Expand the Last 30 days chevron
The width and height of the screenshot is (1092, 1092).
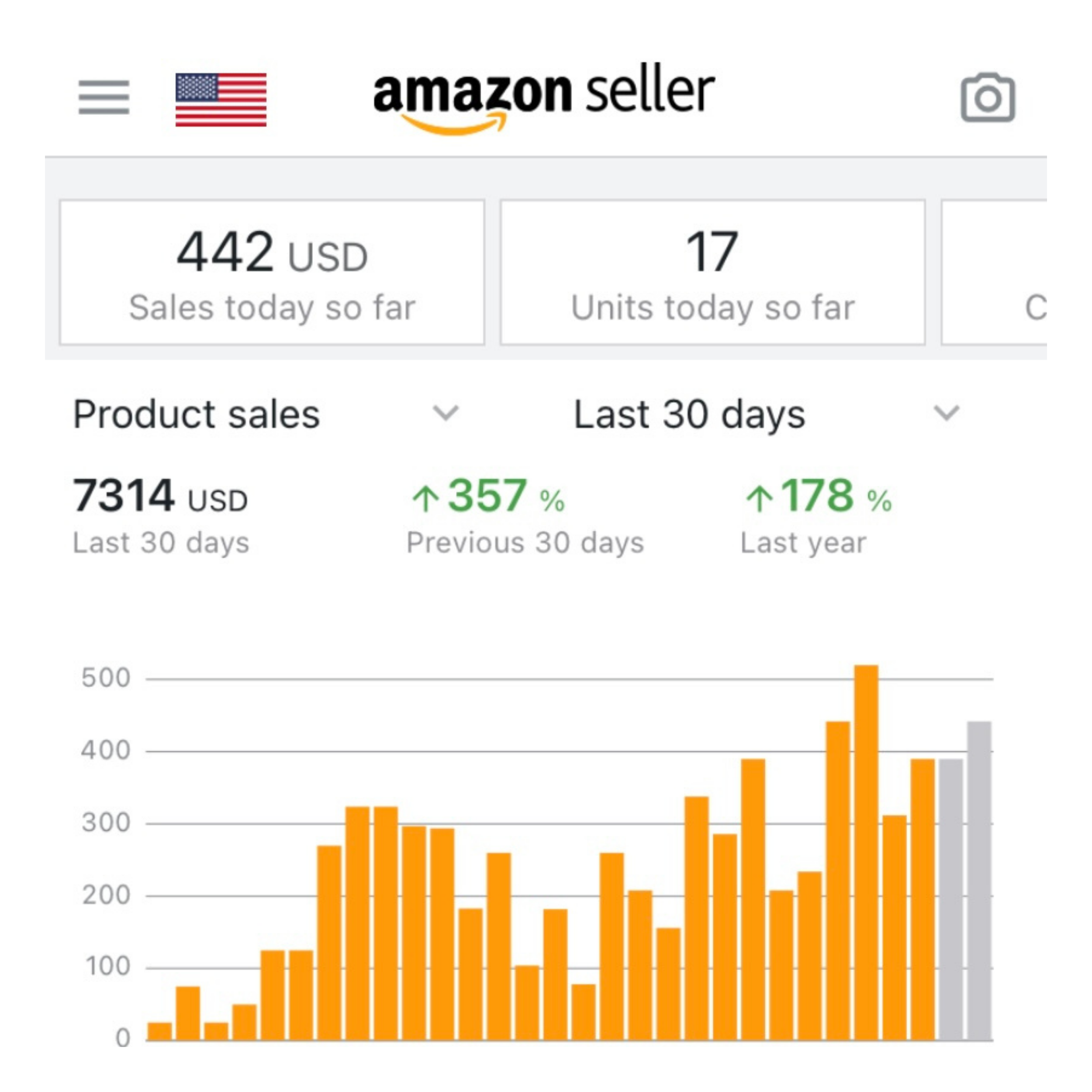pos(946,413)
